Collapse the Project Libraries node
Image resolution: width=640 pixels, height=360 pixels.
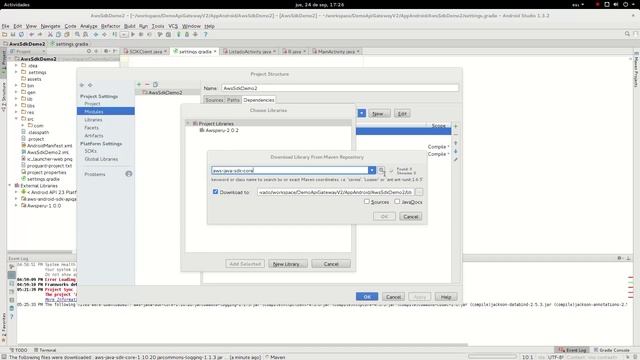click(x=188, y=123)
